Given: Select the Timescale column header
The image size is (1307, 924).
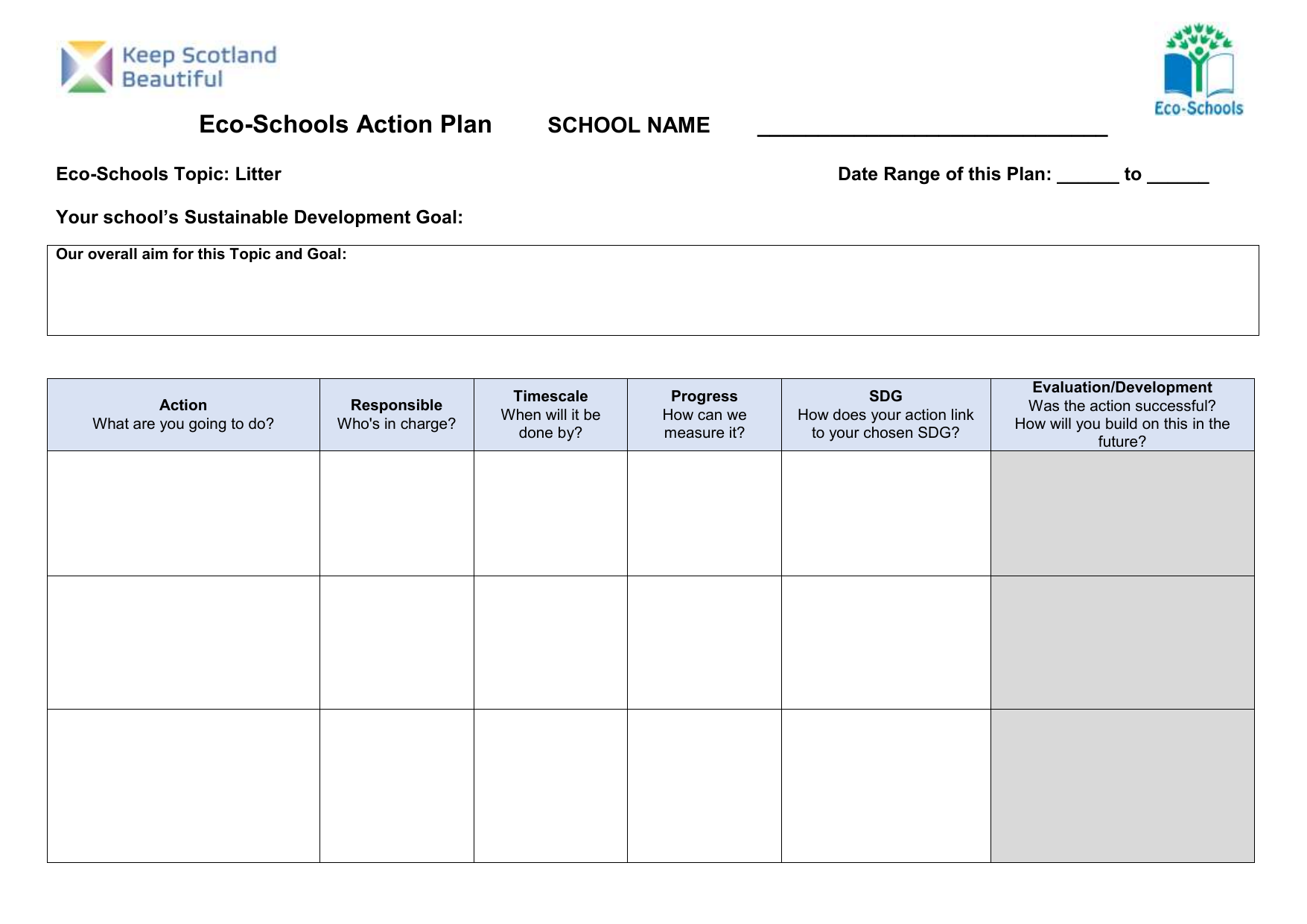Looking at the screenshot, I should 550,415.
